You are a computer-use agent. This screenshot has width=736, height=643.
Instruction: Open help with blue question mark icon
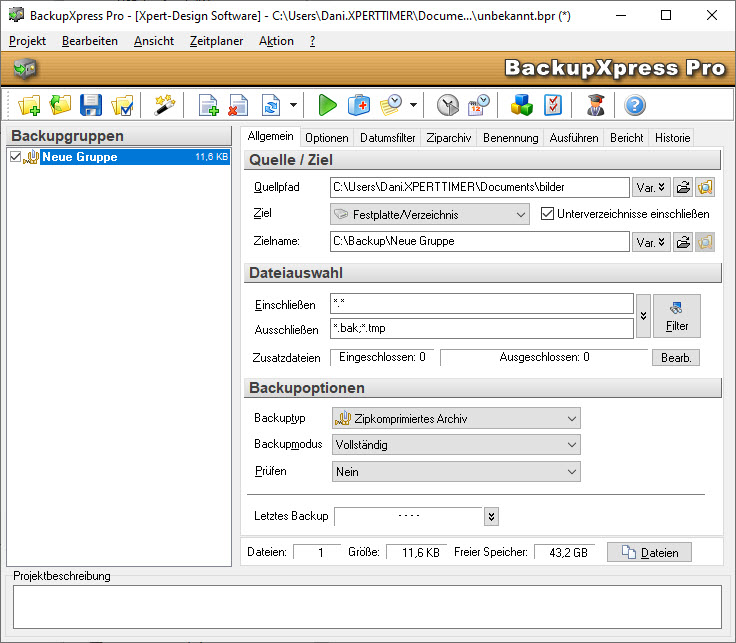pyautogui.click(x=635, y=105)
